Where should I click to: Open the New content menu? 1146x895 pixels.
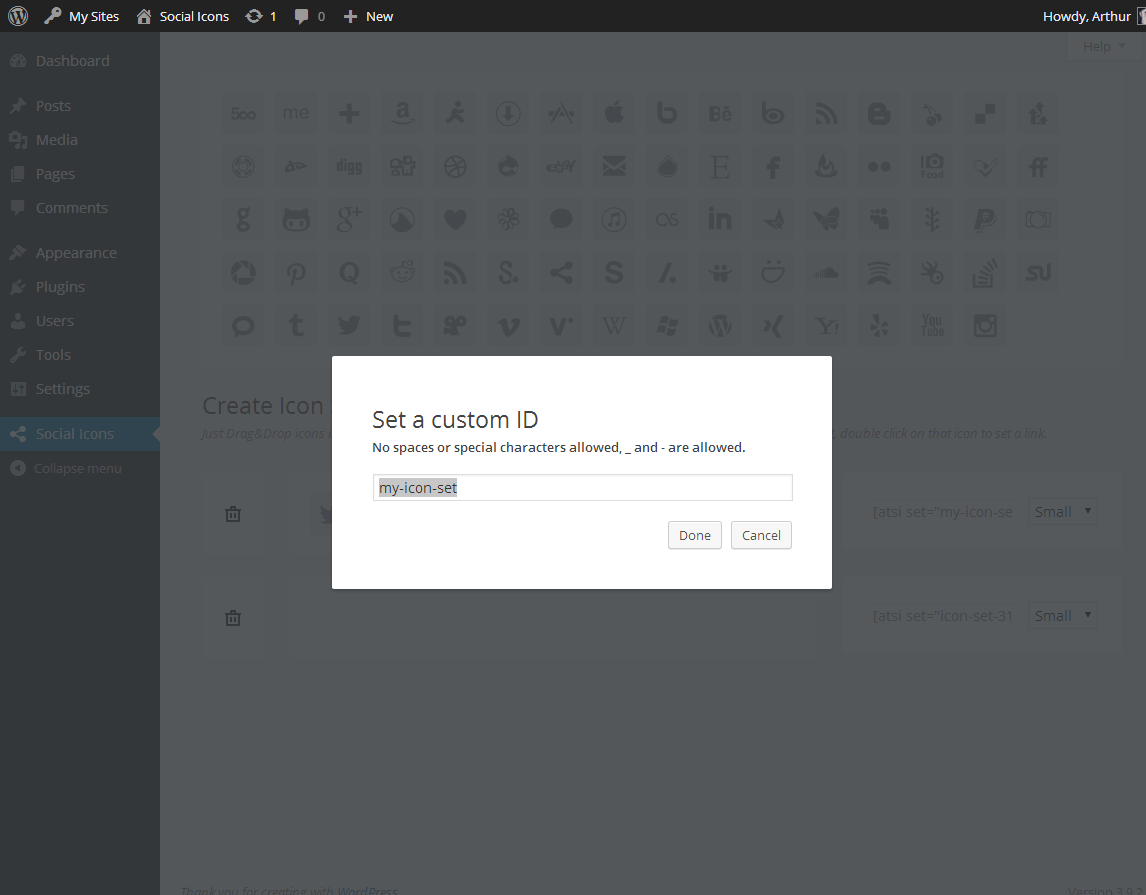coord(368,16)
